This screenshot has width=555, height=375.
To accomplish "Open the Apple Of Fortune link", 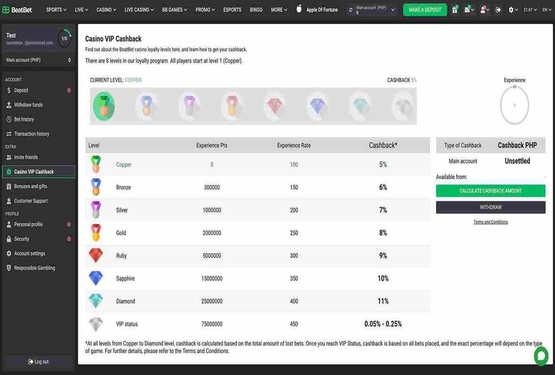I will [322, 10].
